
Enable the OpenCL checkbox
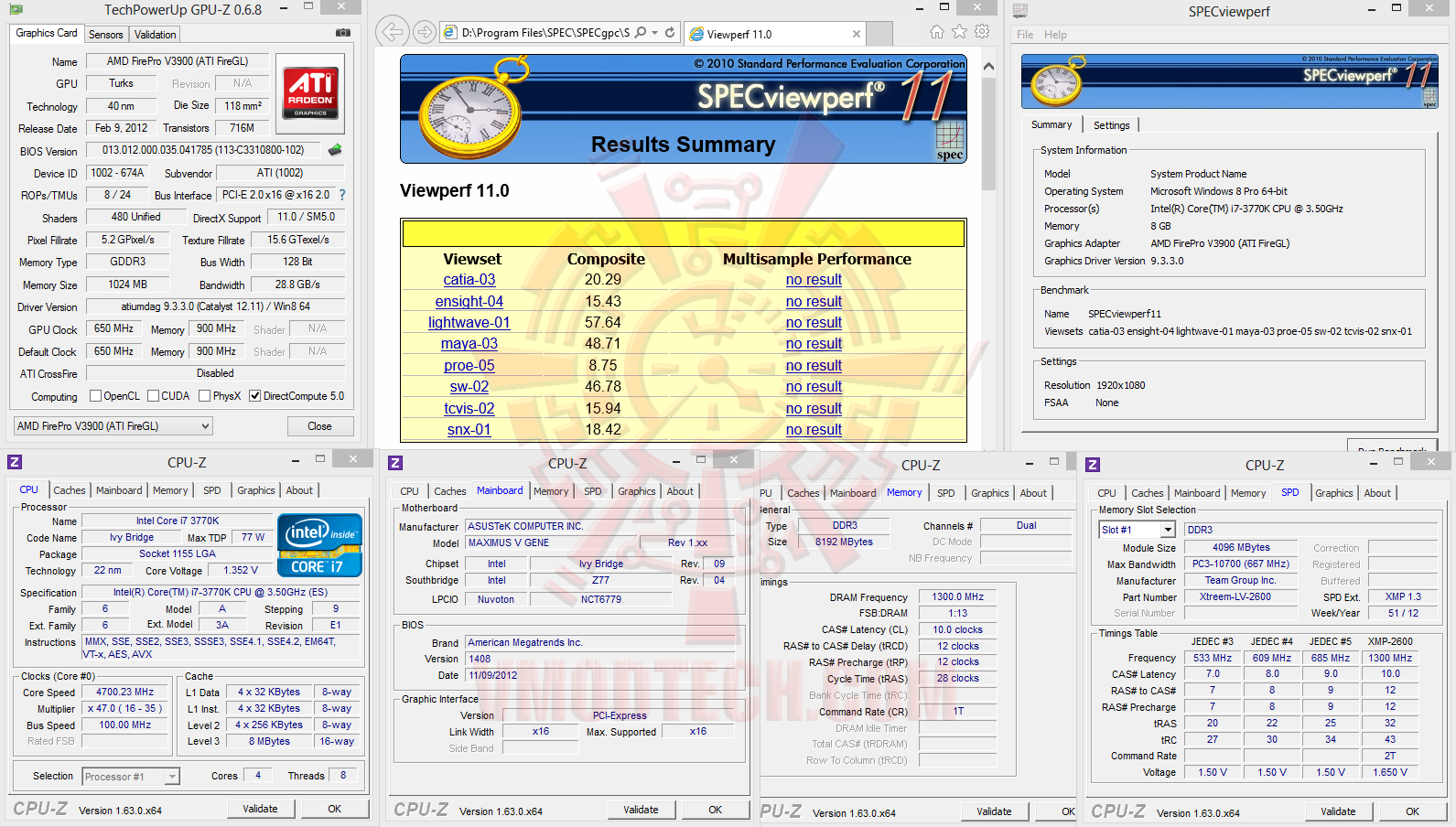tap(95, 396)
